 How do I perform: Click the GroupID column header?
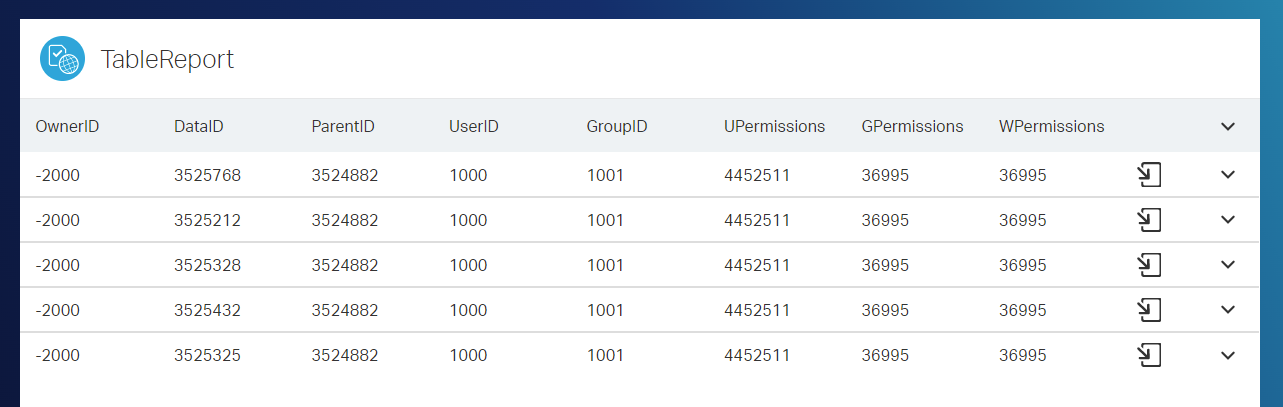[617, 126]
